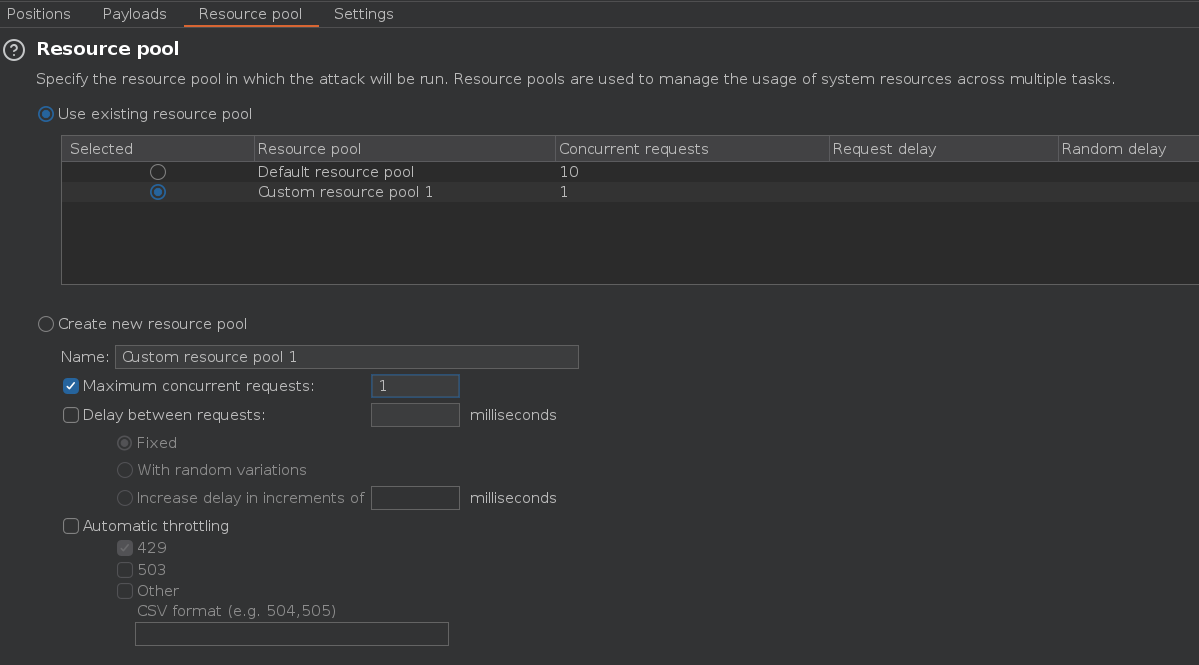Select Create new resource pool option
The width and height of the screenshot is (1199, 665).
46,324
